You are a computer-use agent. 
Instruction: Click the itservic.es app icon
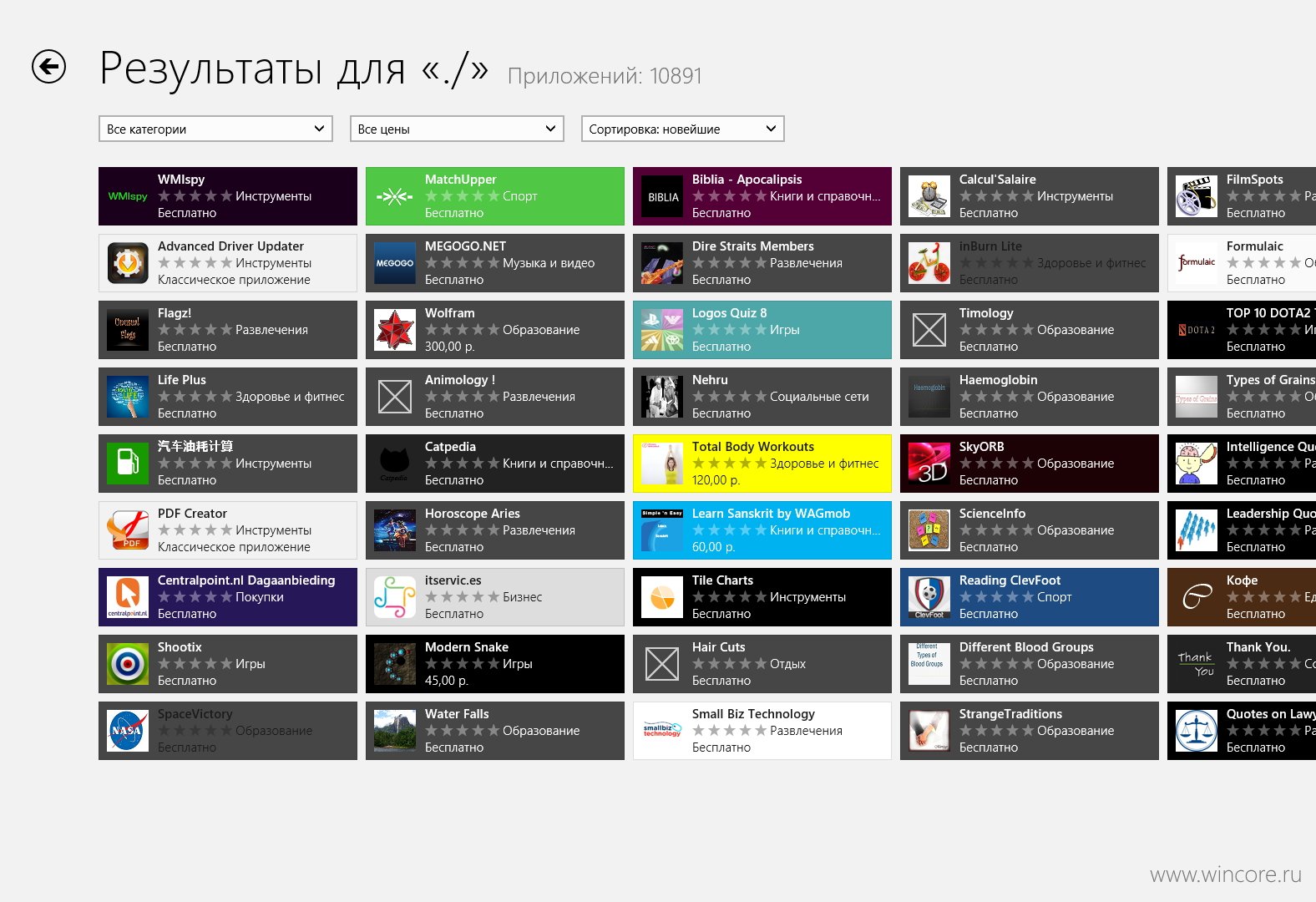click(395, 597)
